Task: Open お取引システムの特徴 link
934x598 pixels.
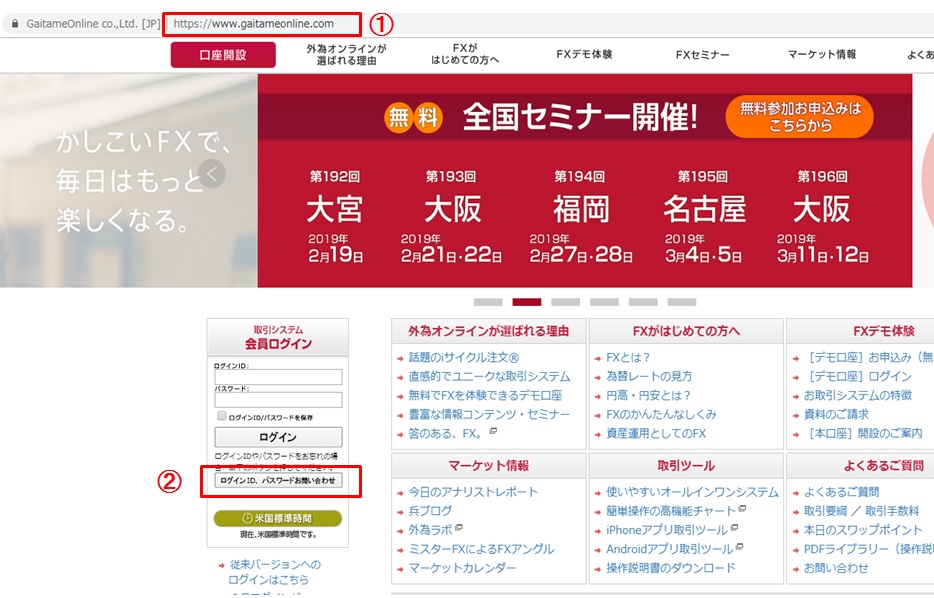Action: click(858, 395)
